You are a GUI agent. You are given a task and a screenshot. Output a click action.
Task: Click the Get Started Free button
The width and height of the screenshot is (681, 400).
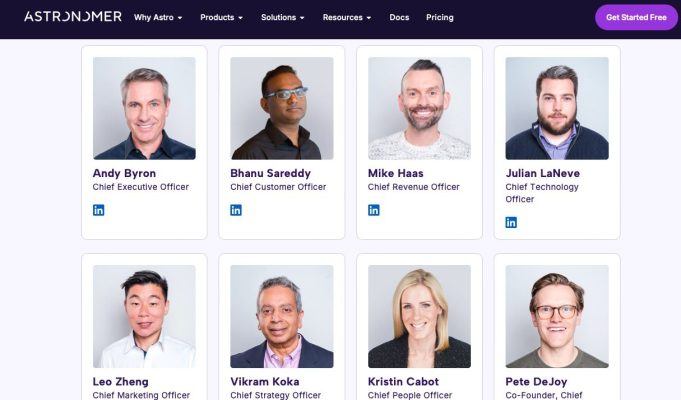[636, 17]
